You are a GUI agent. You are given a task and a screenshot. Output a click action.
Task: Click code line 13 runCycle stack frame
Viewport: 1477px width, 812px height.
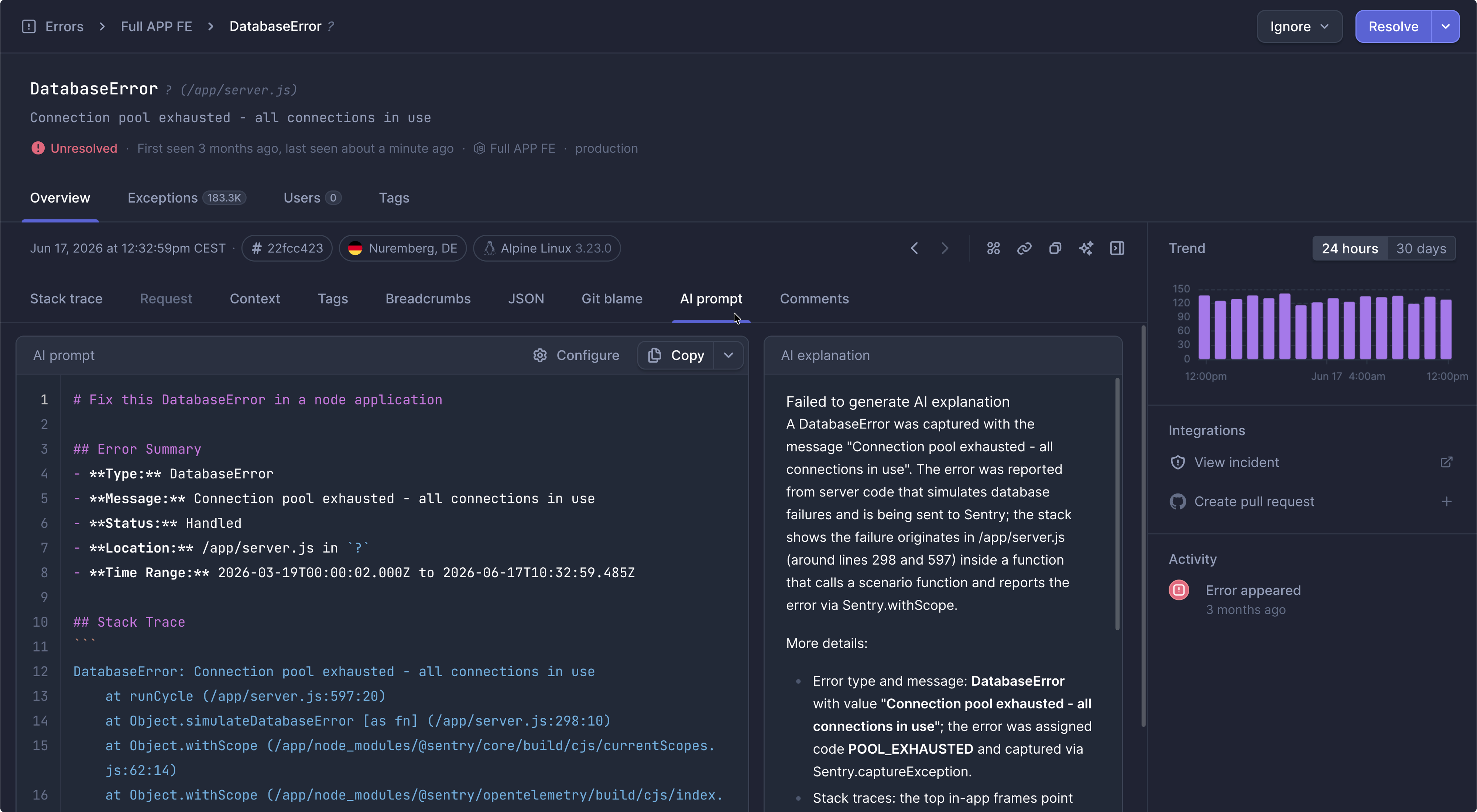coord(246,696)
